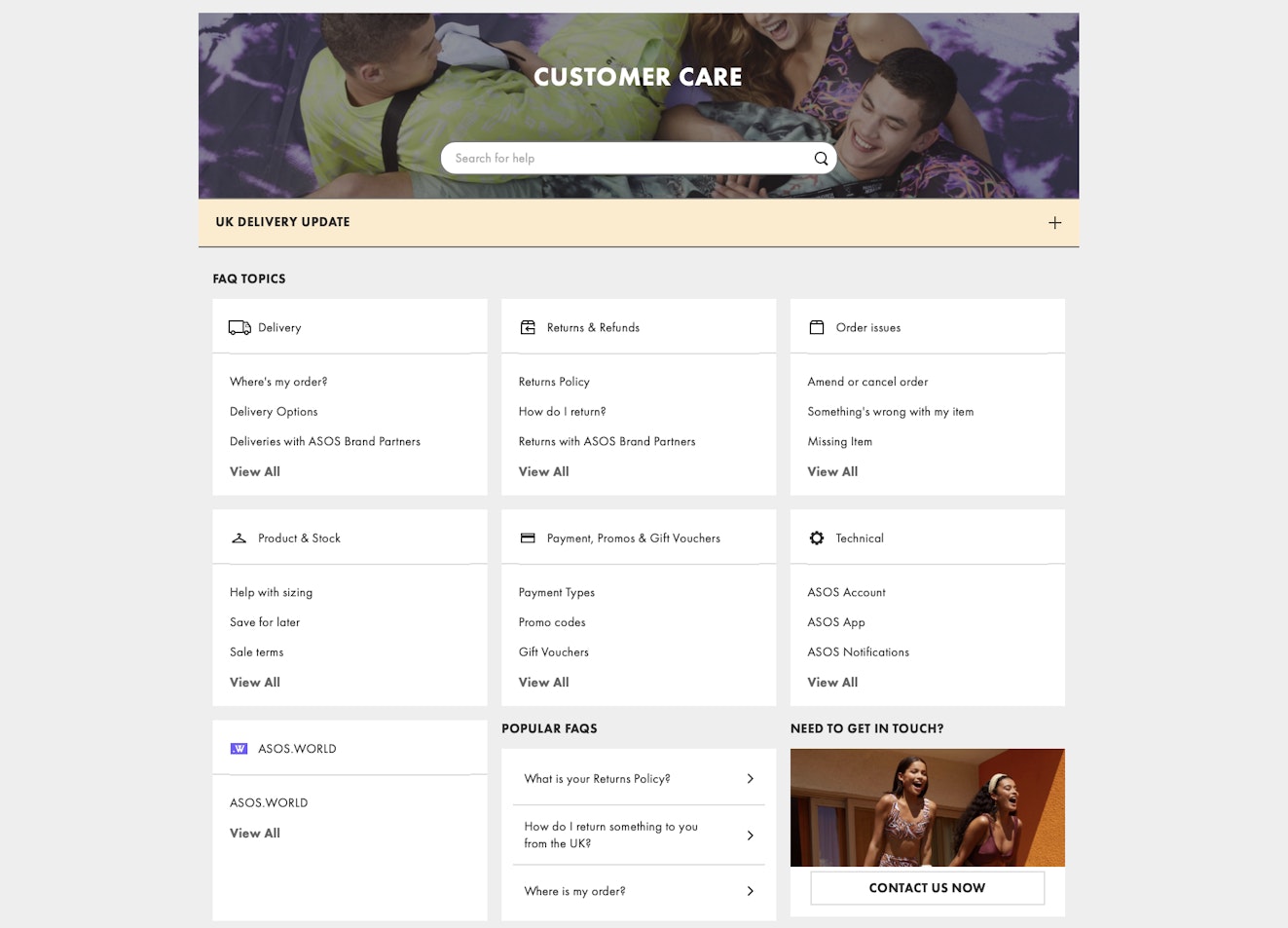This screenshot has height=928, width=1288.
Task: Open 'What is your Returns Policy?' chevron
Action: point(750,779)
